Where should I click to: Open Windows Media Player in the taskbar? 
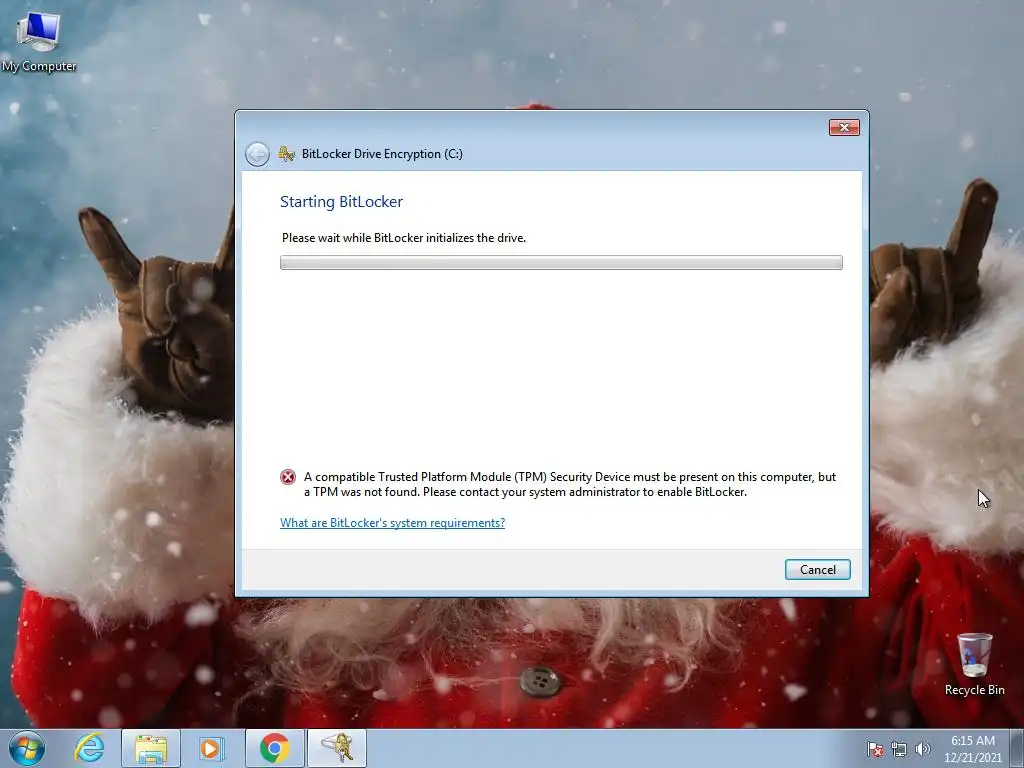(x=212, y=748)
